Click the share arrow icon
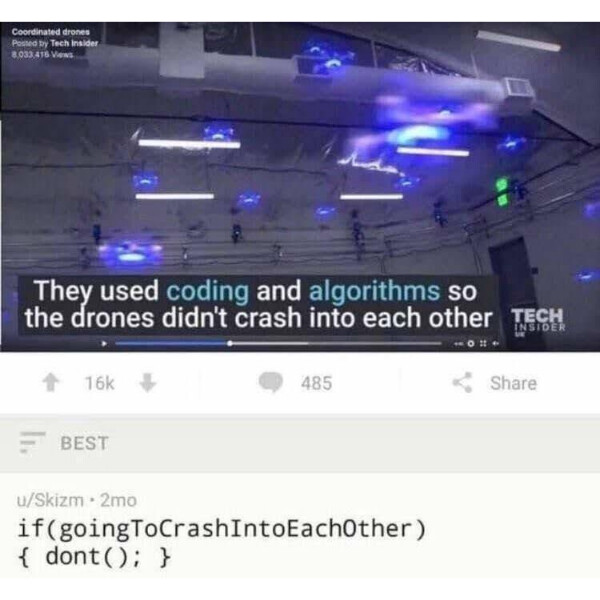Image resolution: width=600 pixels, height=600 pixels. (462, 383)
